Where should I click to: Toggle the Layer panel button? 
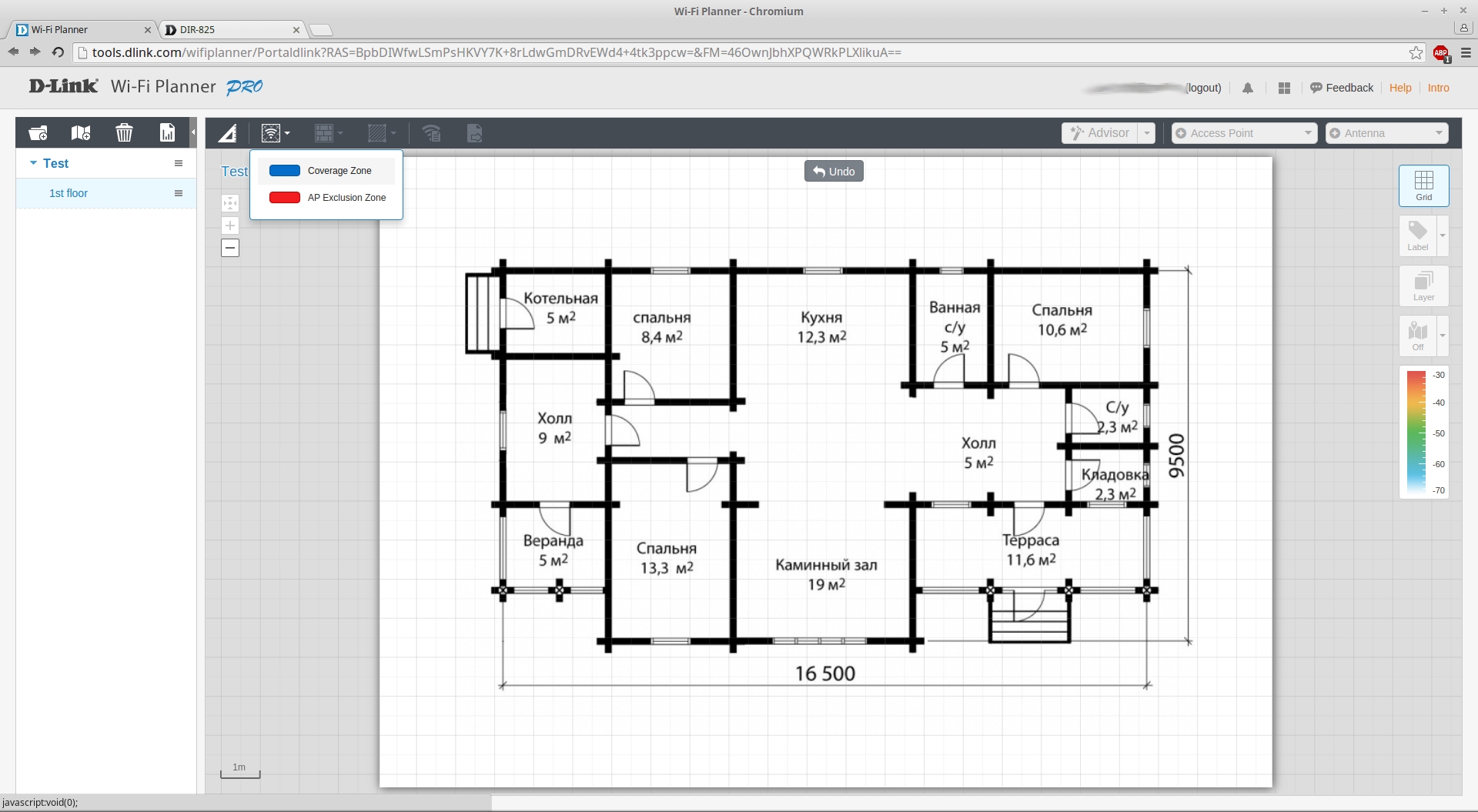coord(1423,286)
